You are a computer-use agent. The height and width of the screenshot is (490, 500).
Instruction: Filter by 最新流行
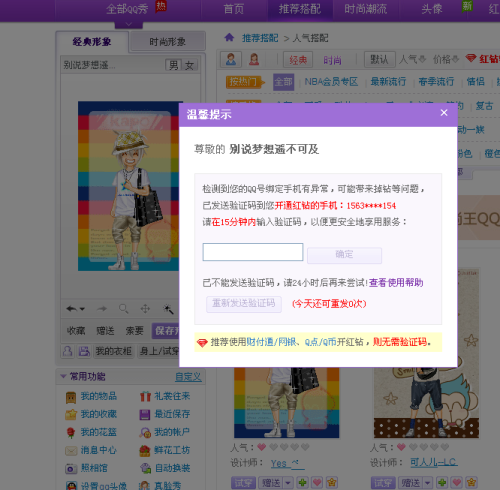pos(388,82)
